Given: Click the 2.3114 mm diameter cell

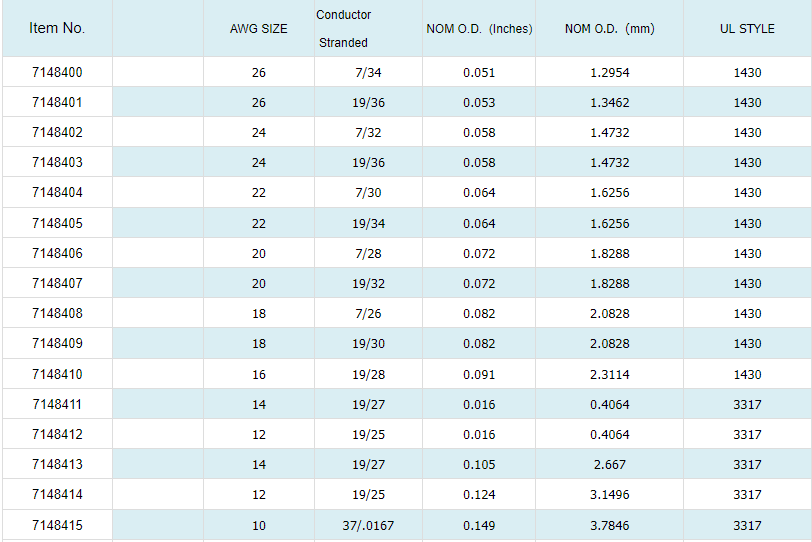Looking at the screenshot, I should click(x=609, y=375).
